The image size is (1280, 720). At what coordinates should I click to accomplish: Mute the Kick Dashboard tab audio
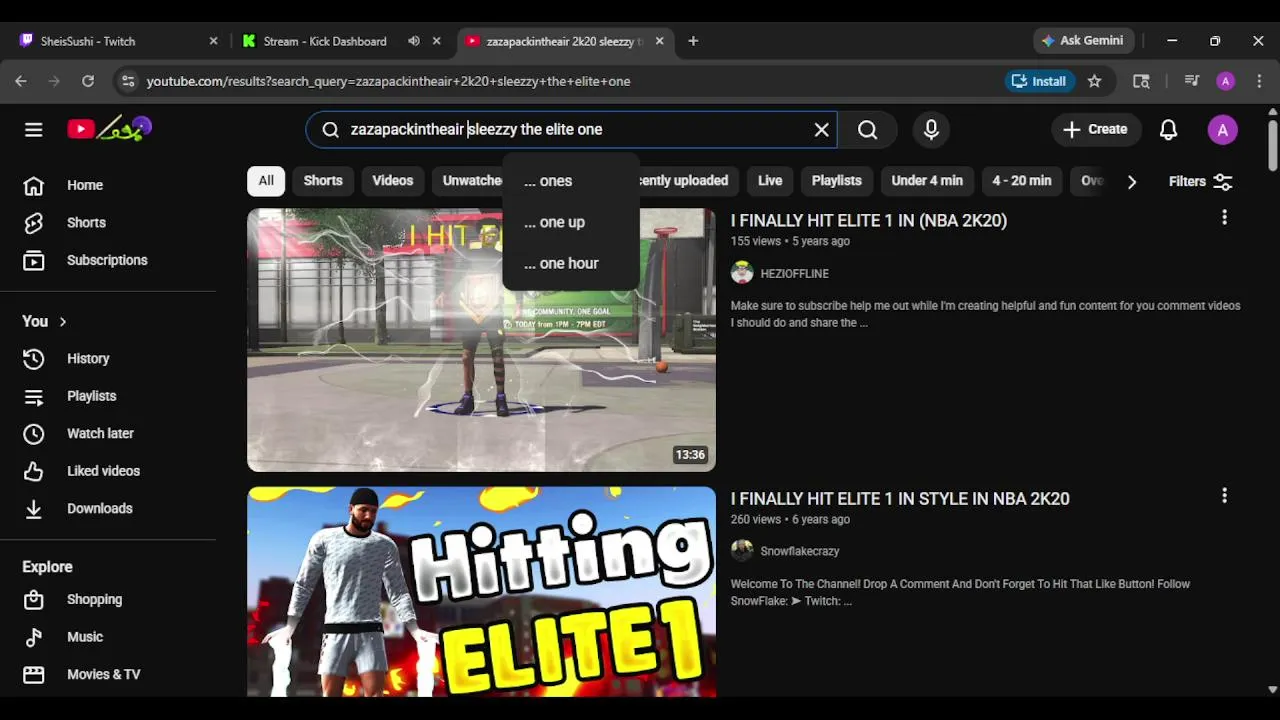(x=414, y=41)
